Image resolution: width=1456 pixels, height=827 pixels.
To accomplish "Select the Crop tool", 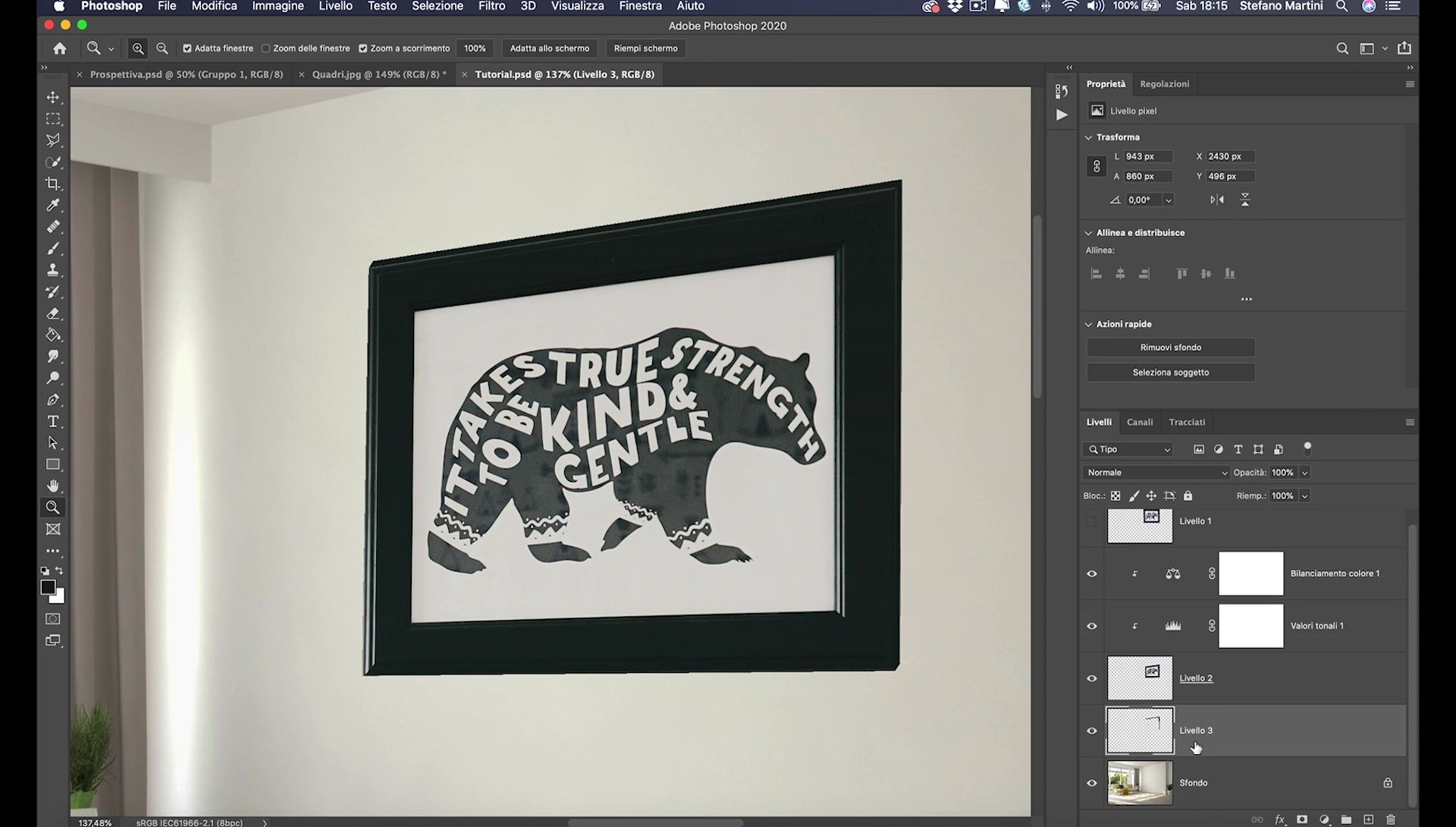I will point(53,184).
